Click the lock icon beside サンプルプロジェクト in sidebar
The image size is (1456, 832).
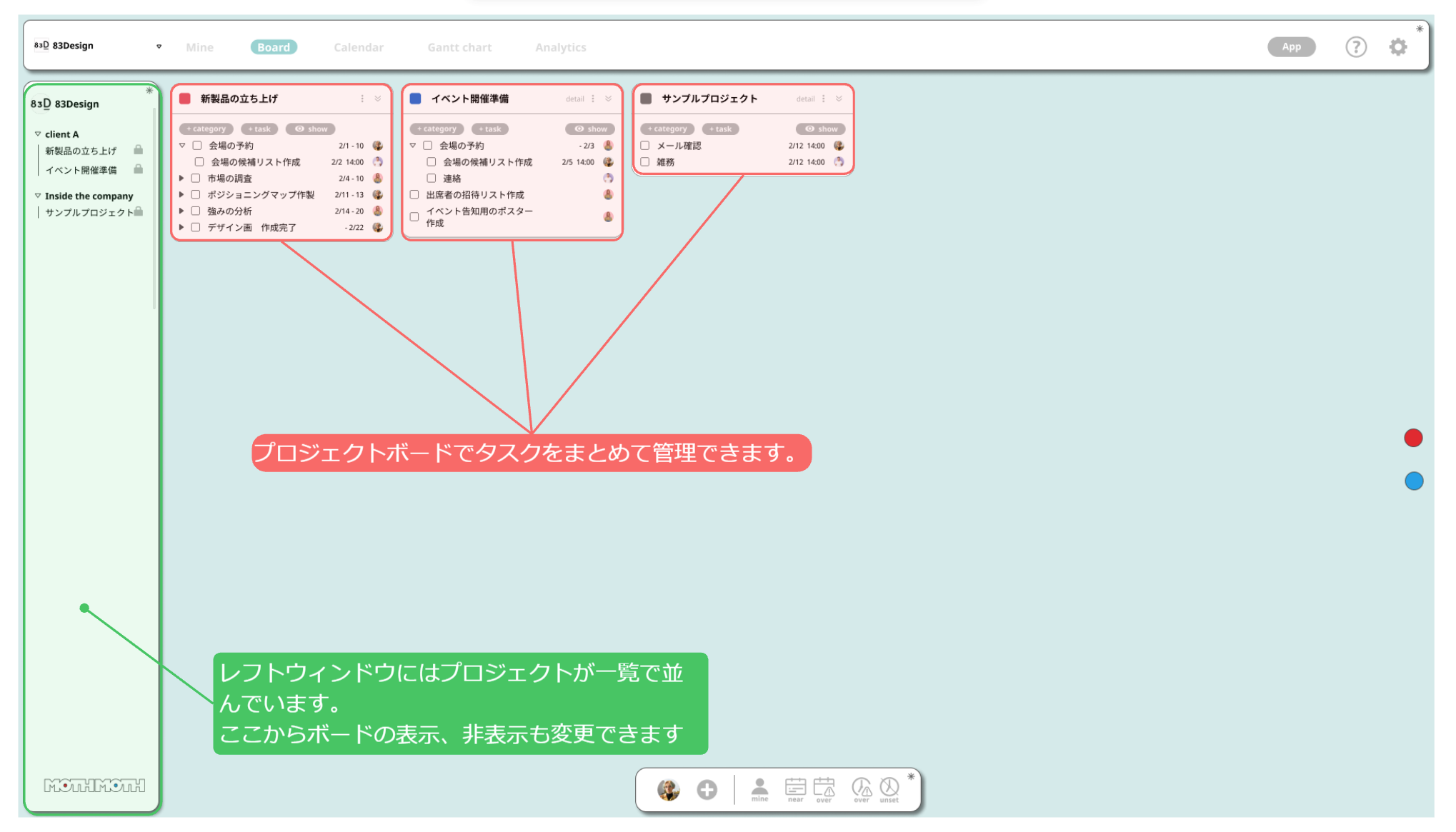[139, 211]
